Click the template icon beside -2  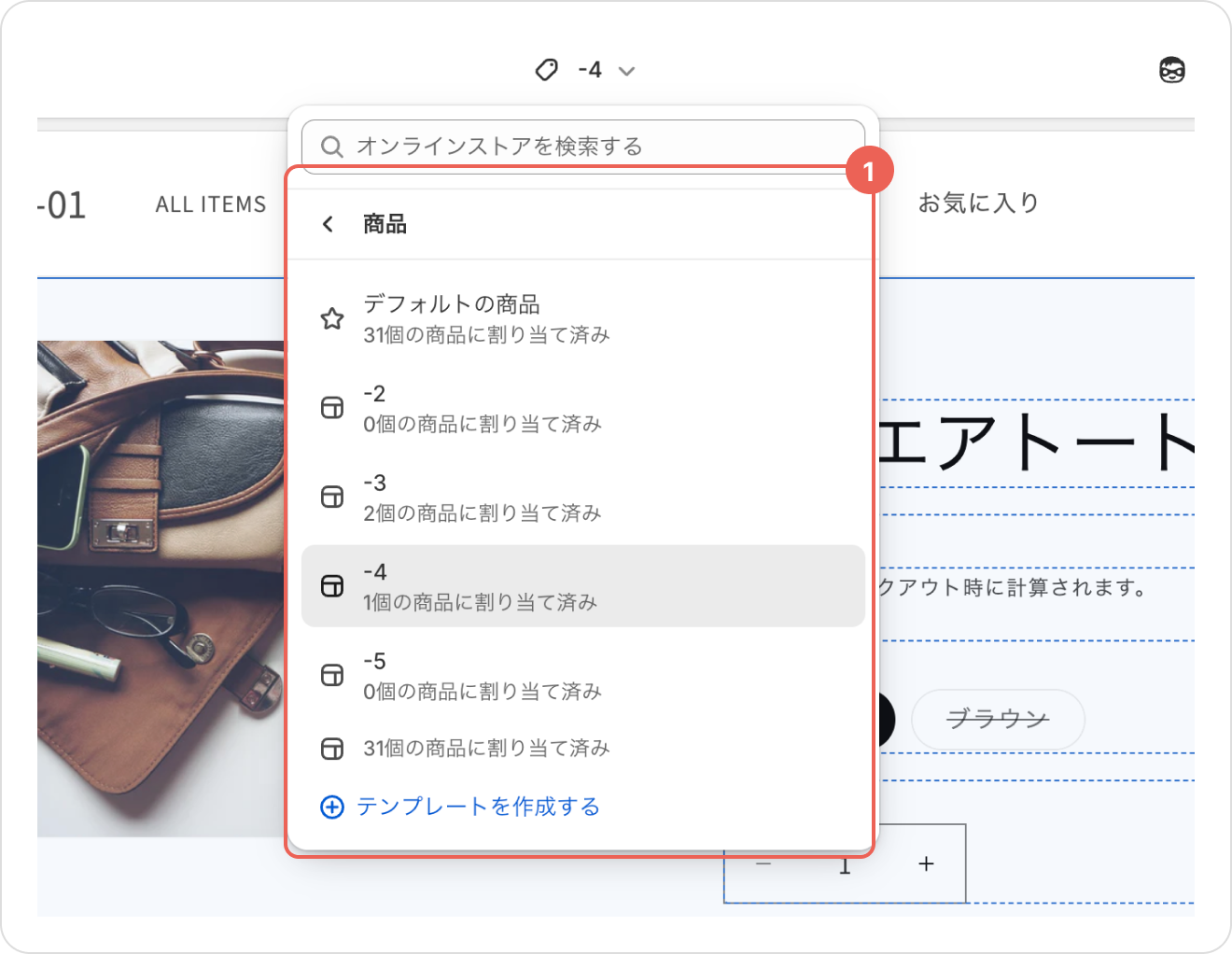pyautogui.click(x=332, y=408)
